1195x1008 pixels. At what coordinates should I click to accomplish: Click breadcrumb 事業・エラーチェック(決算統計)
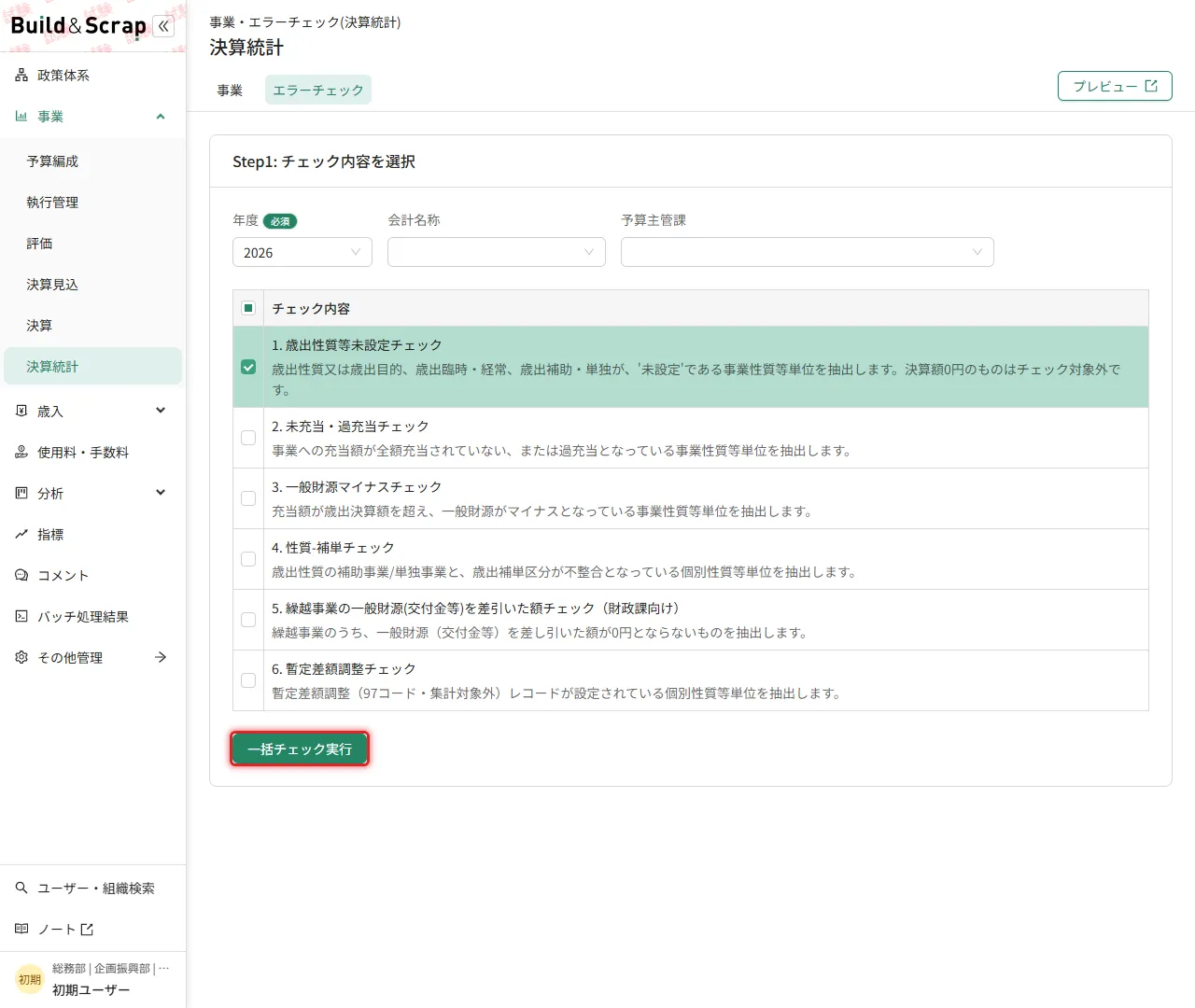305,21
